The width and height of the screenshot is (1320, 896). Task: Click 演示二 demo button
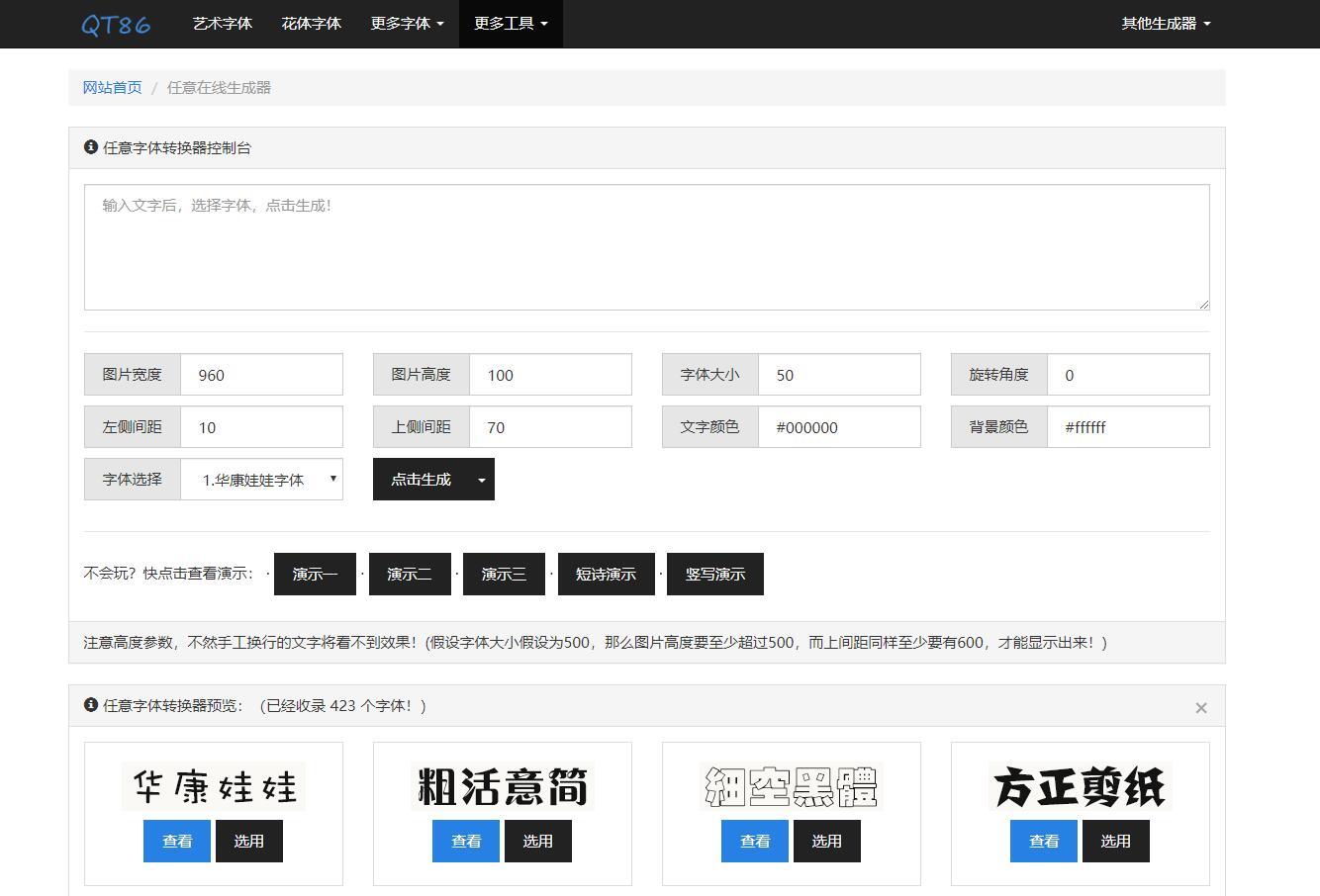pyautogui.click(x=410, y=575)
